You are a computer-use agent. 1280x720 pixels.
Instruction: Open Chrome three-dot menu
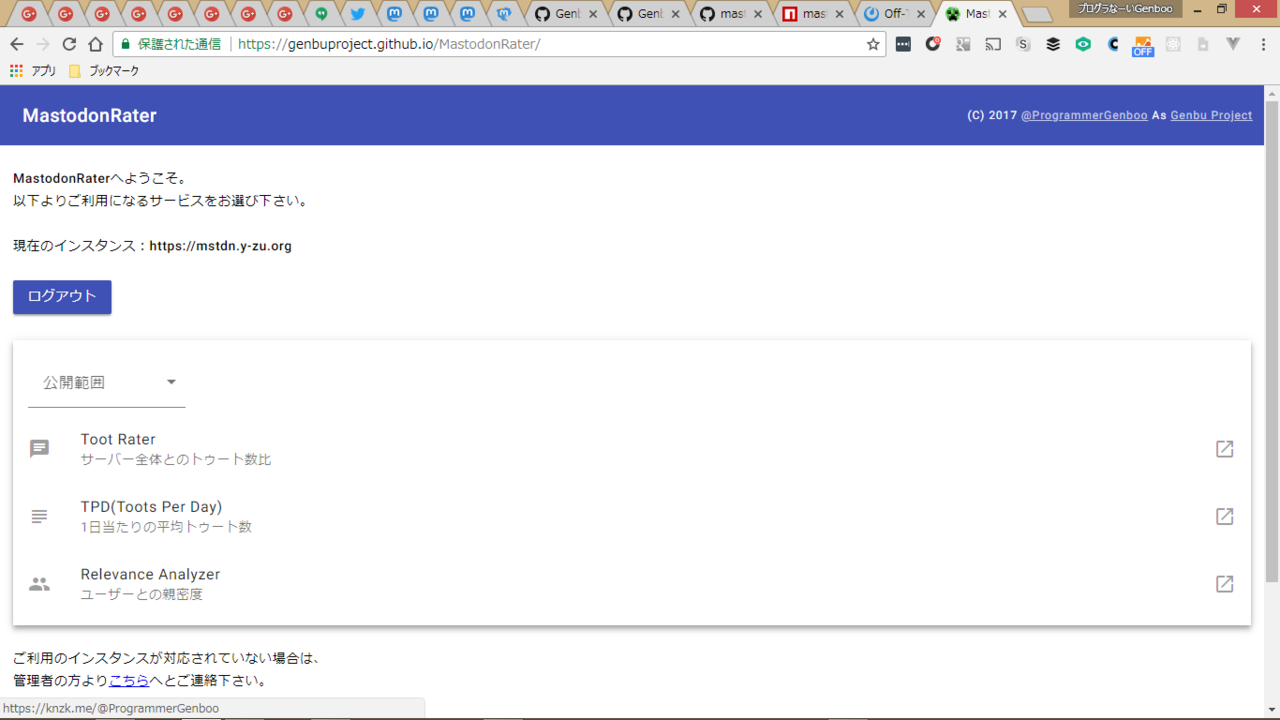(x=1263, y=44)
